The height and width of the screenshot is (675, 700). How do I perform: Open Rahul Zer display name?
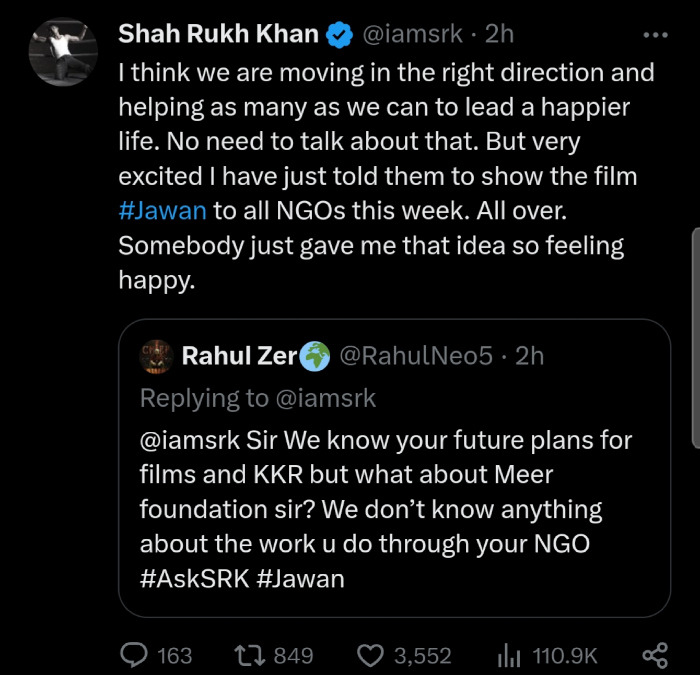237,355
